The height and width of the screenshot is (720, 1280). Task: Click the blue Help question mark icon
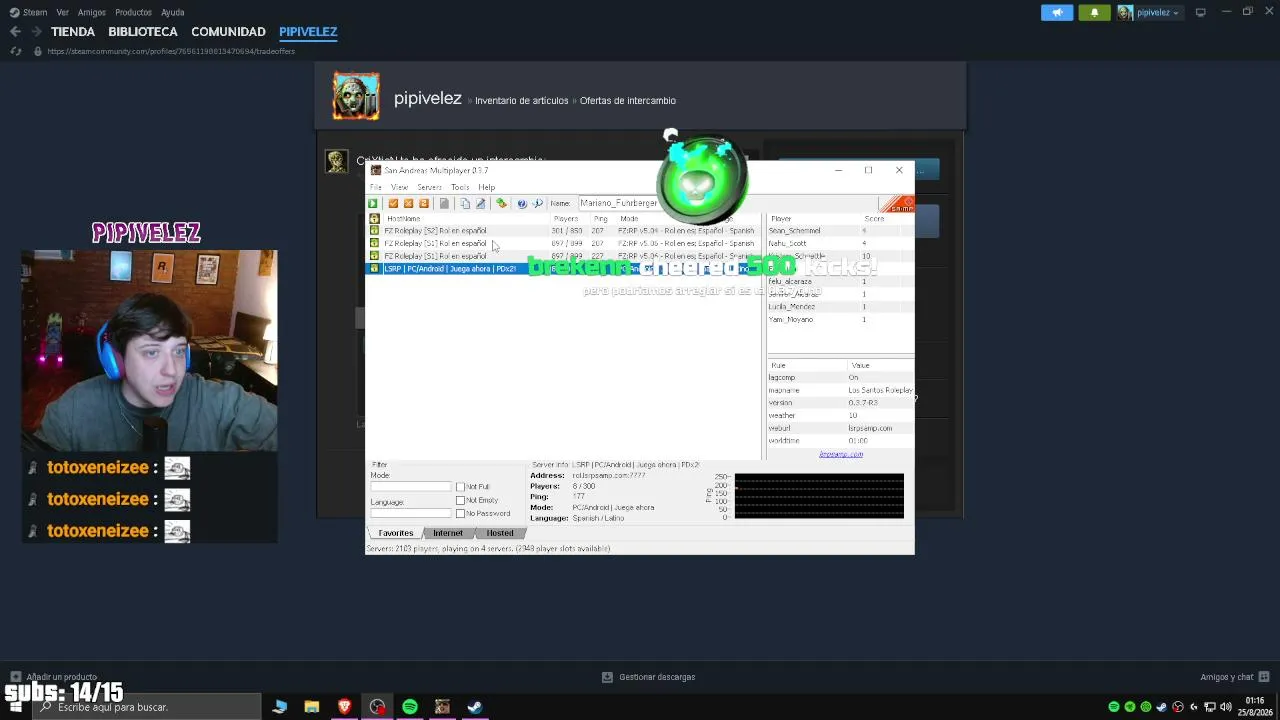tap(522, 203)
